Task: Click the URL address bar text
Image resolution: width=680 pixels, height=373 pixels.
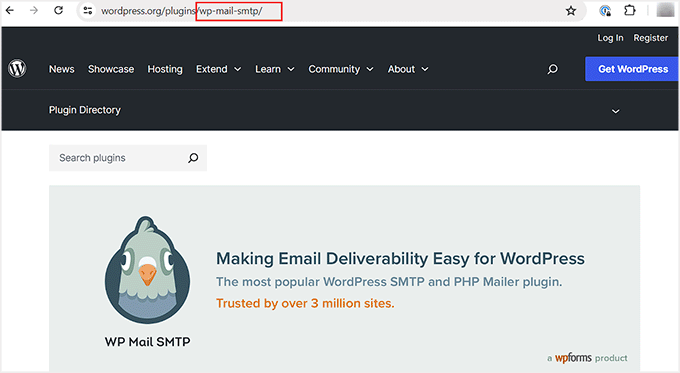Action: [x=181, y=11]
